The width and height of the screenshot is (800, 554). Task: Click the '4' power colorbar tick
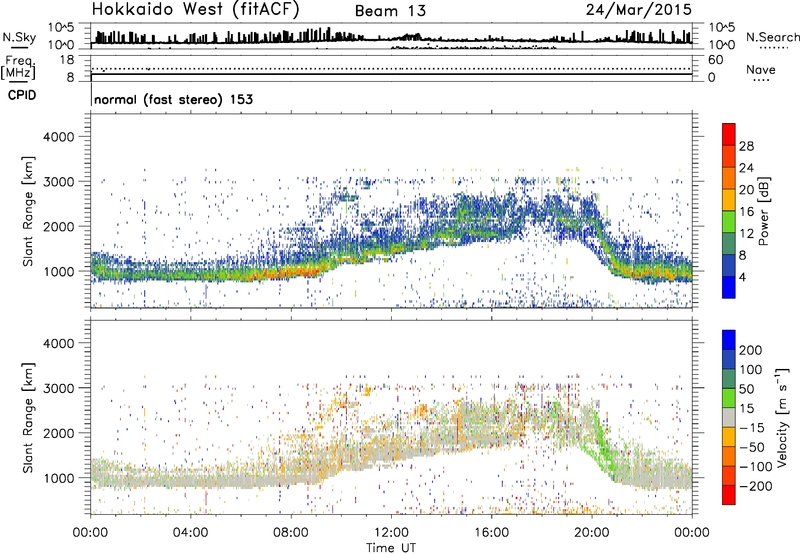click(x=742, y=277)
